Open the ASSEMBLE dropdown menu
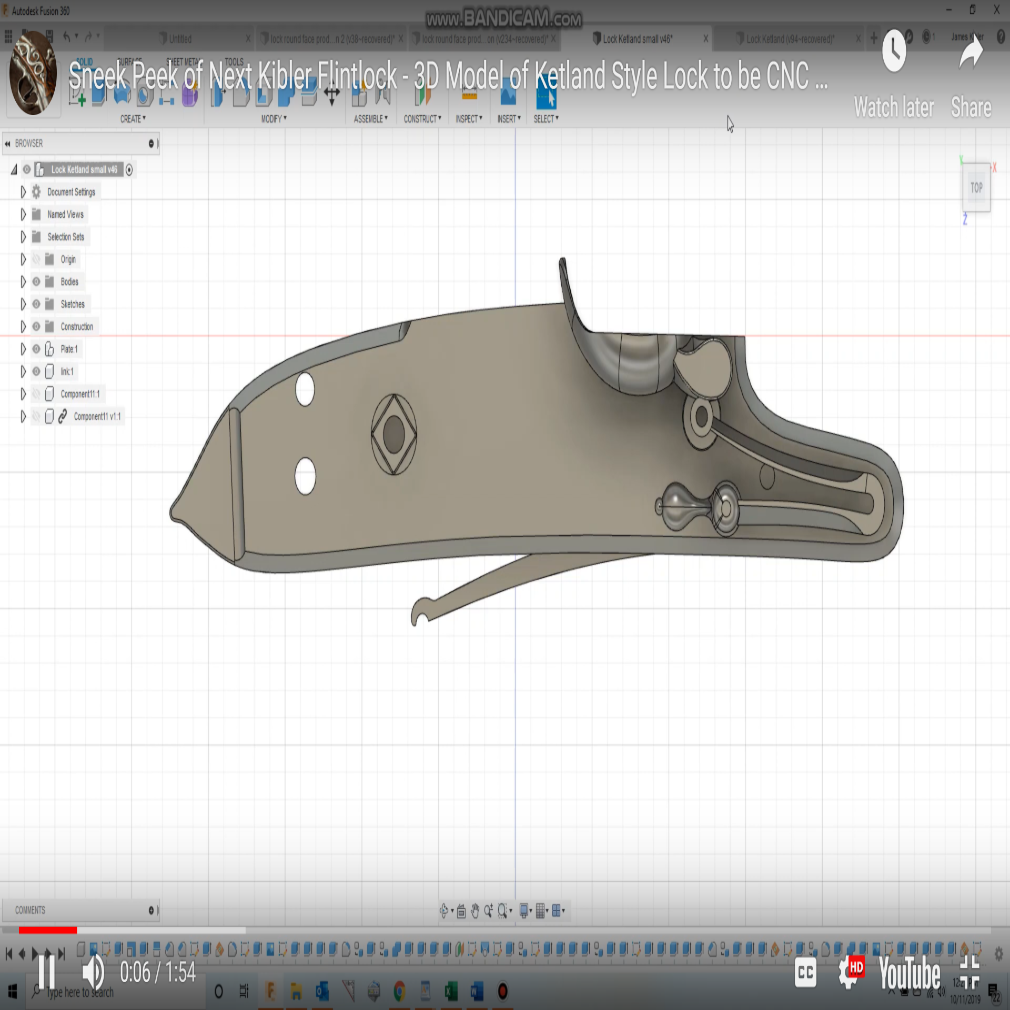Viewport: 1010px width, 1010px height. [370, 119]
